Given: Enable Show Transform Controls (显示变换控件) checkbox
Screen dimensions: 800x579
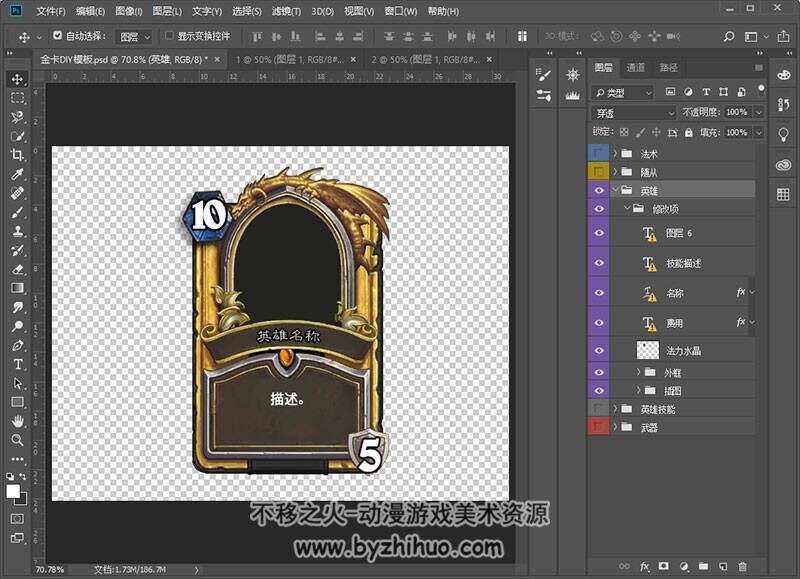Looking at the screenshot, I should click(x=169, y=36).
